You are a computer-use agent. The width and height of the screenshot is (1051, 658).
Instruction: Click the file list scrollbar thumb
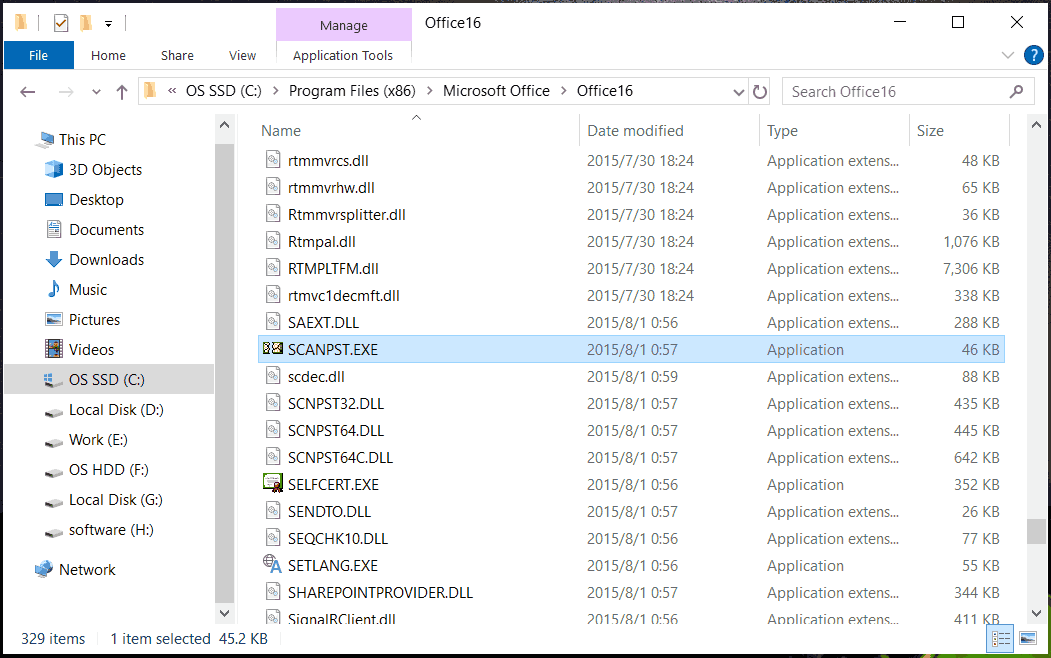(x=1036, y=531)
